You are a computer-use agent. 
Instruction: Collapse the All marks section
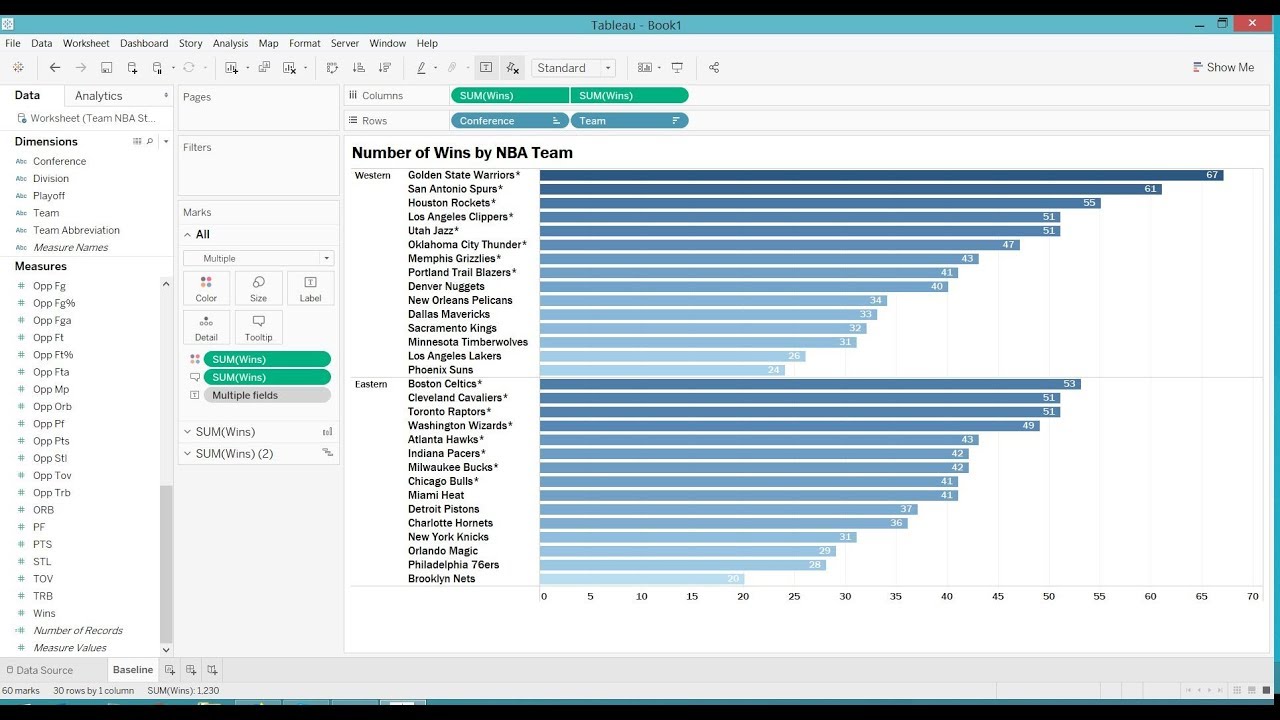(189, 234)
